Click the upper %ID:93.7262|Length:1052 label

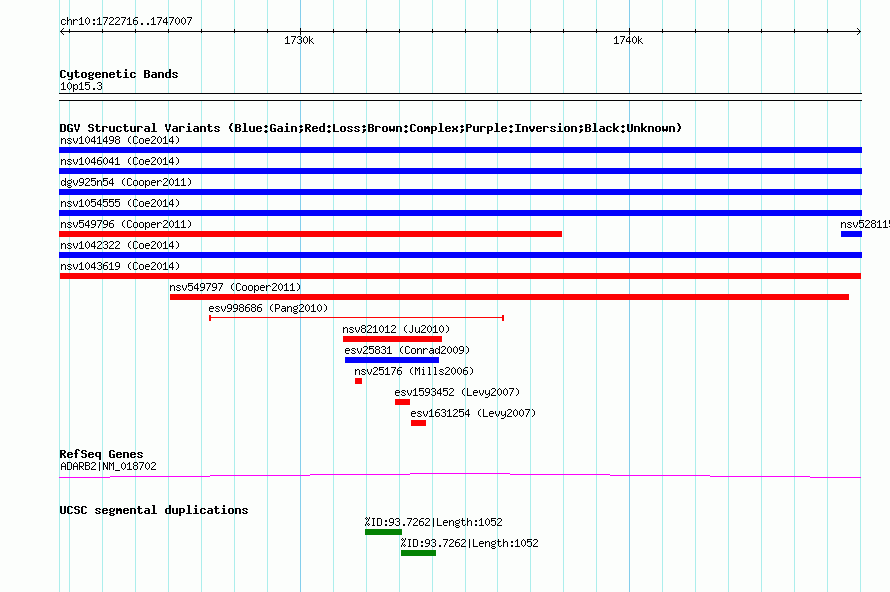point(433,522)
